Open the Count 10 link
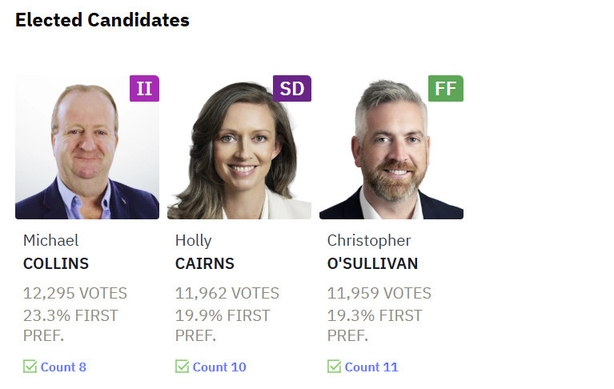Image resolution: width=614 pixels, height=389 pixels. [x=219, y=367]
